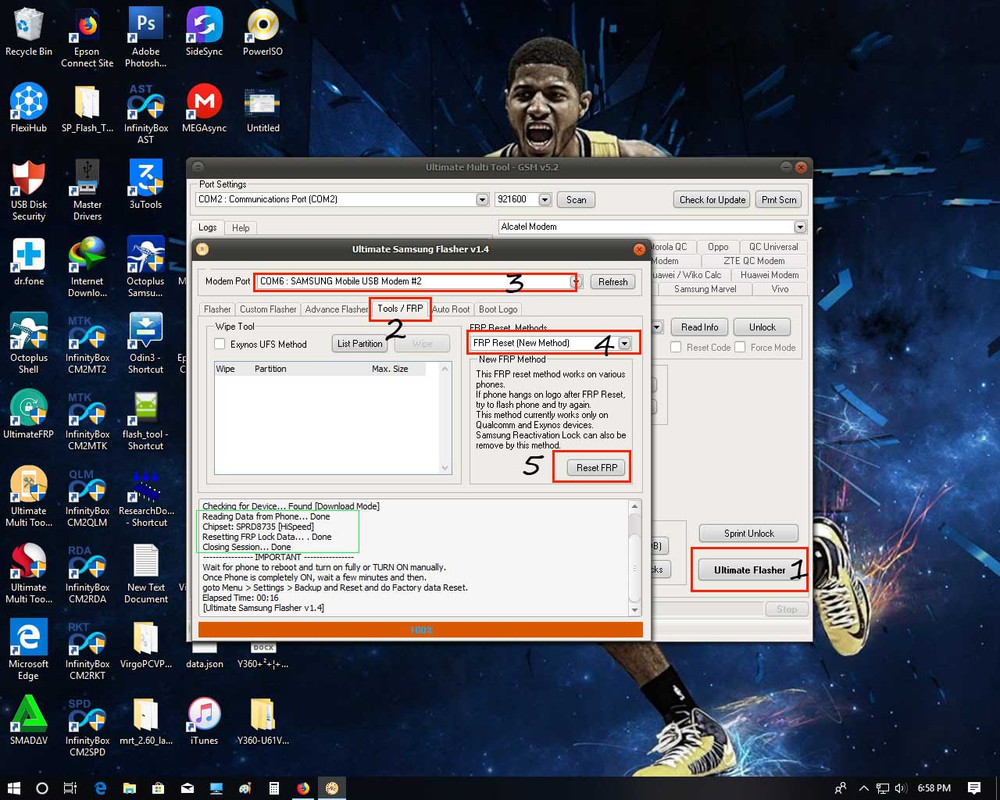Open the Boot Logo tab
The height and width of the screenshot is (800, 1000).
[x=498, y=309]
